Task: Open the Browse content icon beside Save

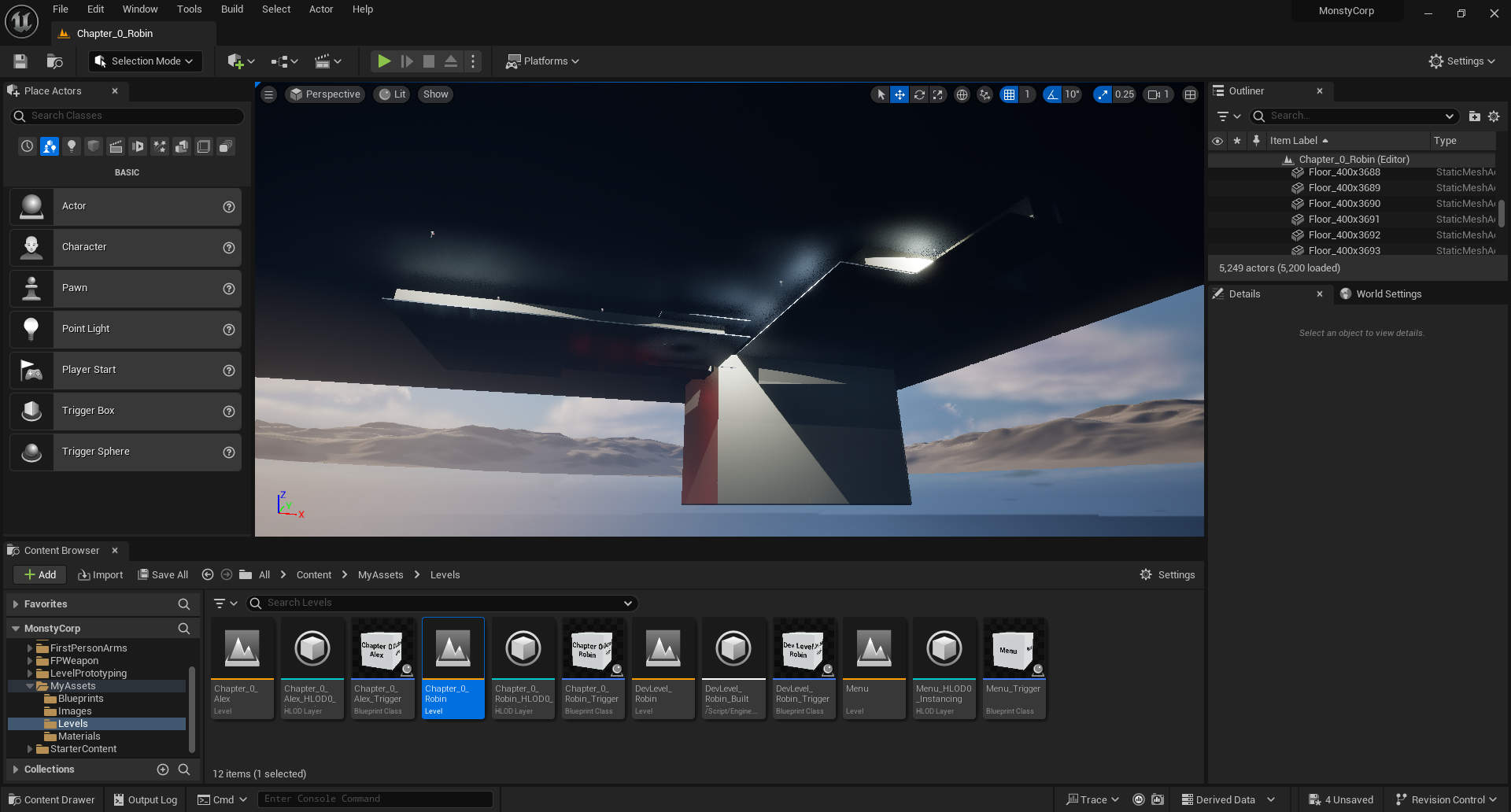Action: click(54, 61)
